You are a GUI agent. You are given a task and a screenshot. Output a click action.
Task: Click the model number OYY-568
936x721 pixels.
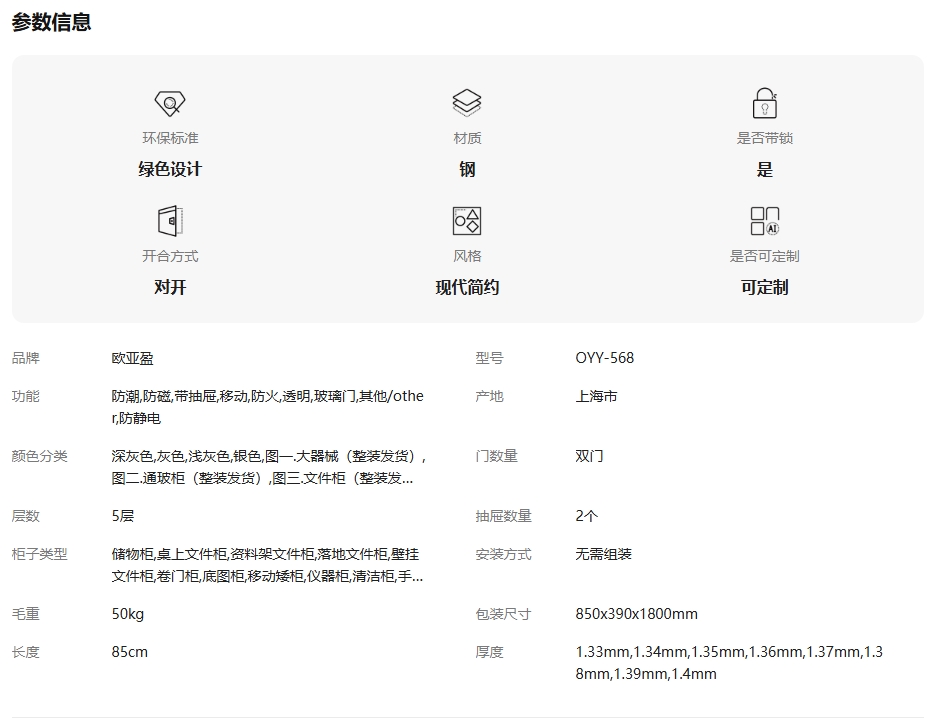pyautogui.click(x=605, y=358)
